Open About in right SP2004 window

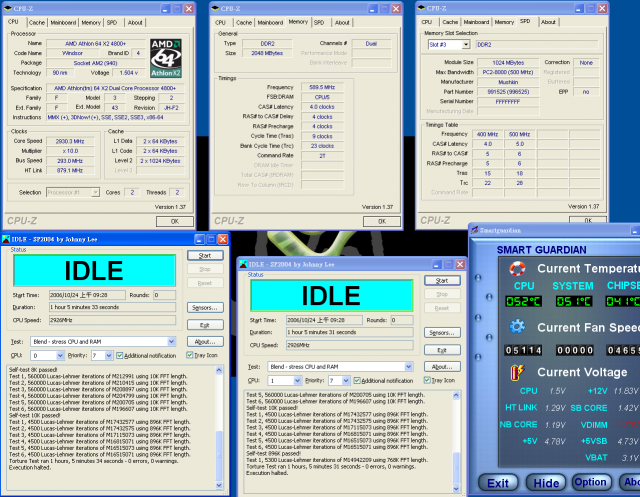442,366
